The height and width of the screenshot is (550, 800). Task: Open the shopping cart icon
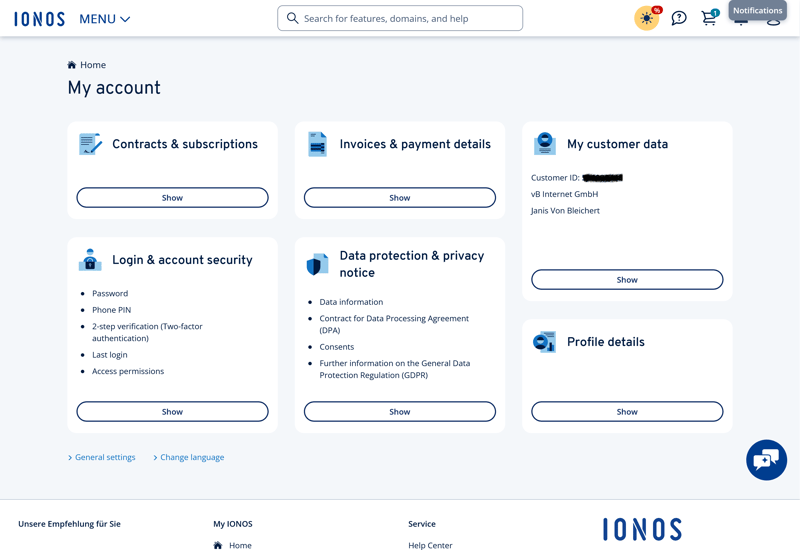709,19
